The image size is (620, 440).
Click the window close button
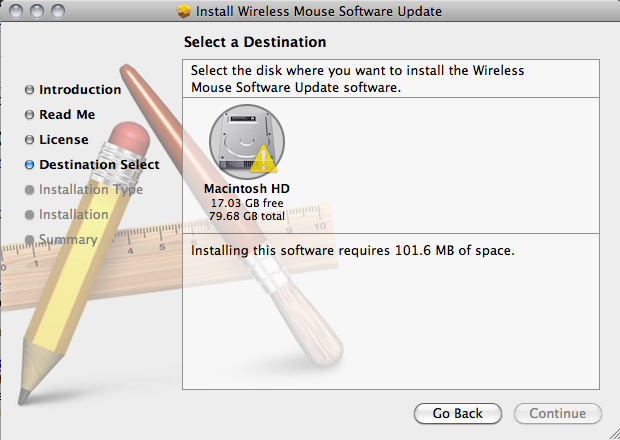16,11
